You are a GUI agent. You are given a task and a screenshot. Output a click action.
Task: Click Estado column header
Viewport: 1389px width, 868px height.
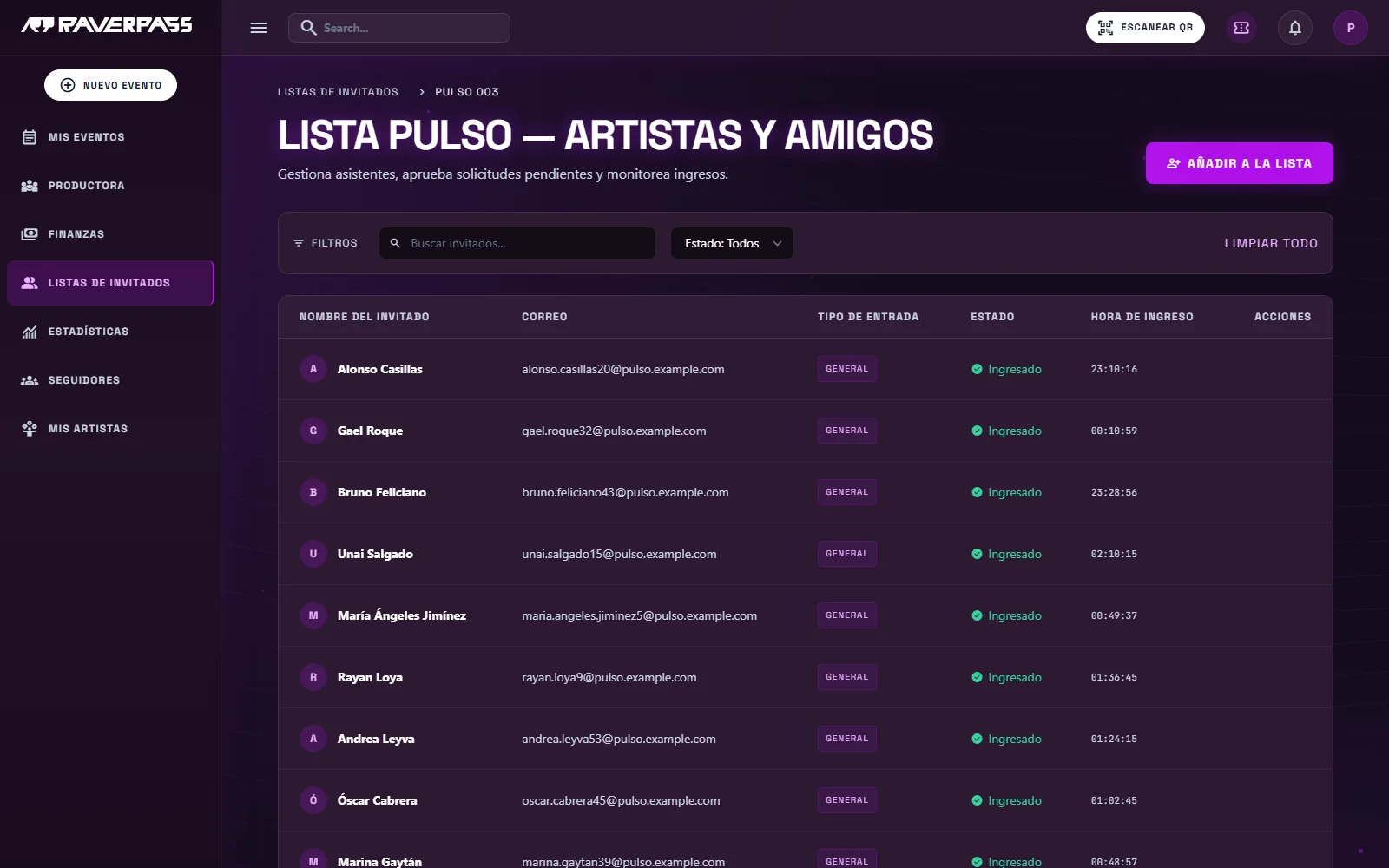tap(992, 317)
